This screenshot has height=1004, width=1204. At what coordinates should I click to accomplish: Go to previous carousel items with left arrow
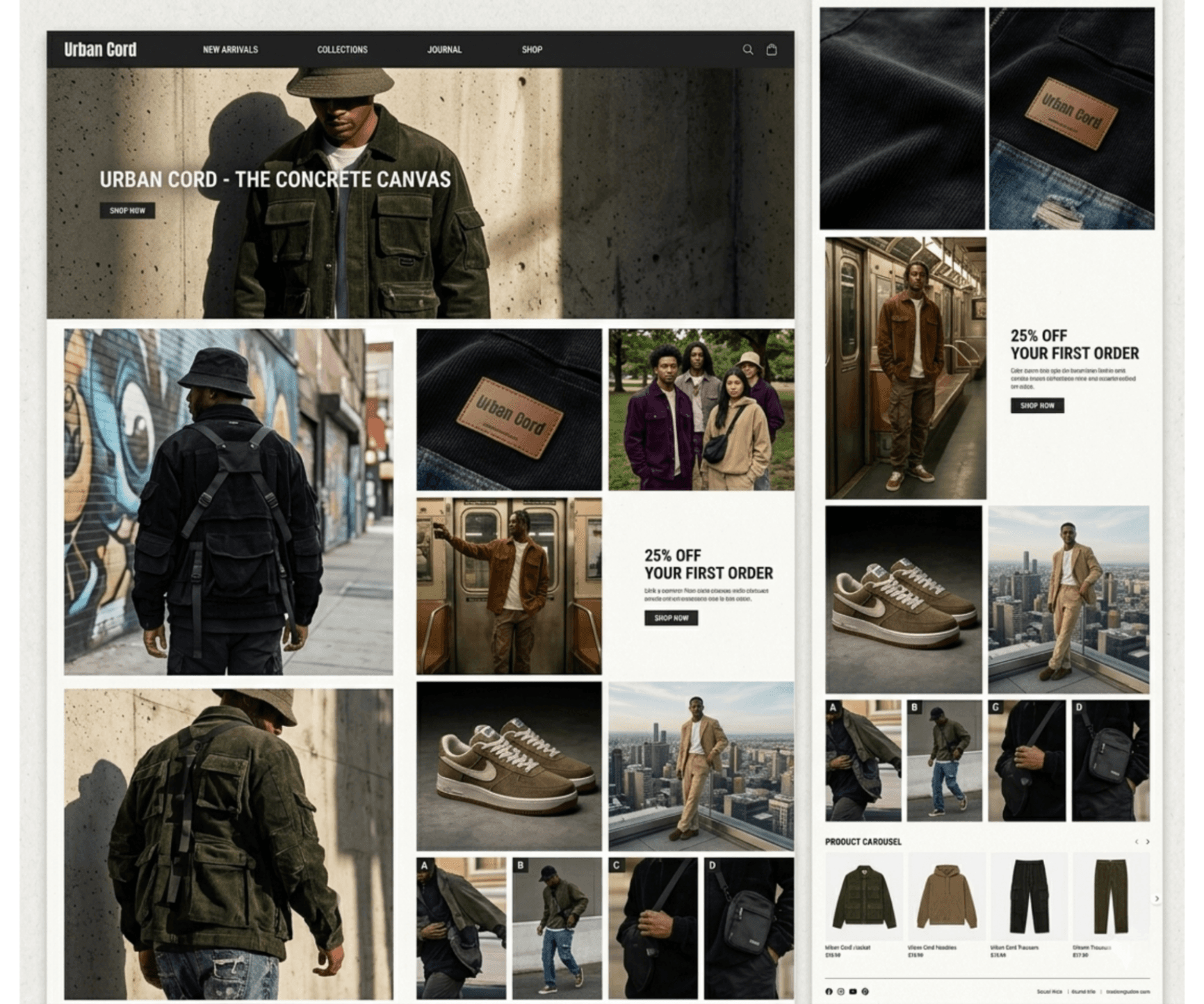(x=1137, y=841)
